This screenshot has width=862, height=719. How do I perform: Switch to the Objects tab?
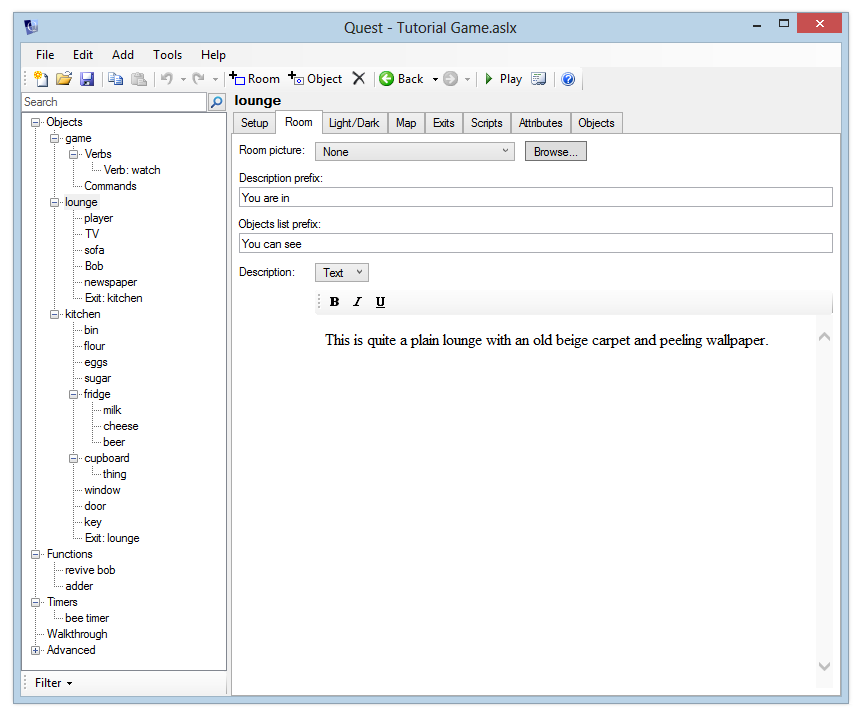point(596,123)
